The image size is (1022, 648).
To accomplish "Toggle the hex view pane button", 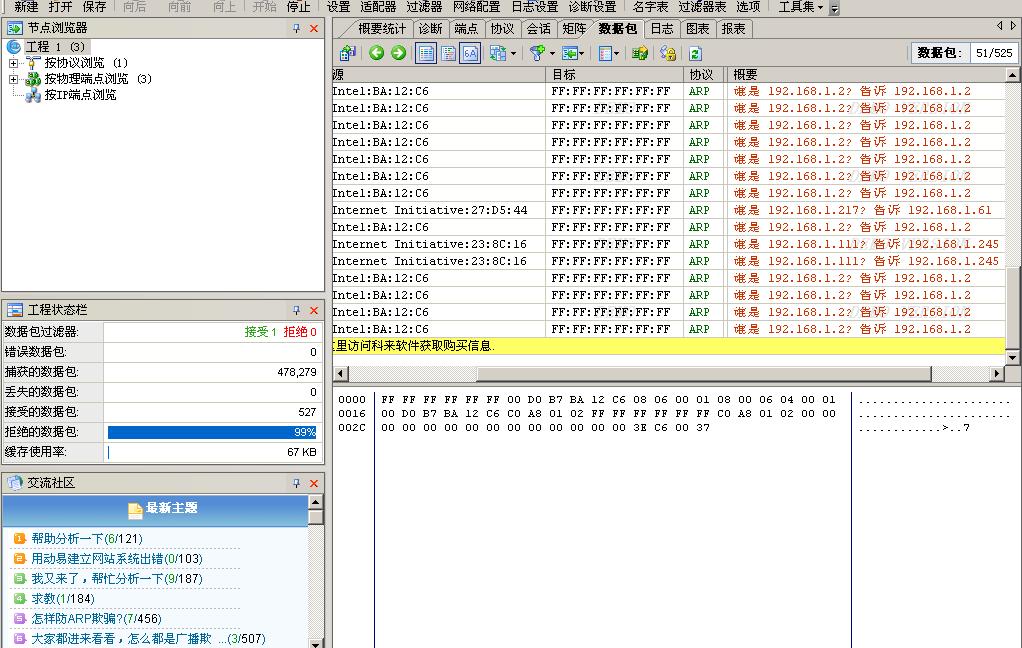I will (x=470, y=53).
